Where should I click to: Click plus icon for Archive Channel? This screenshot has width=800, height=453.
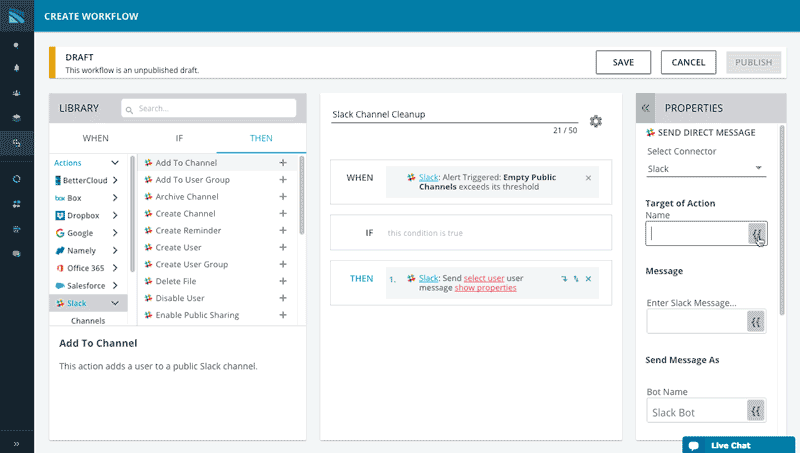pos(283,196)
